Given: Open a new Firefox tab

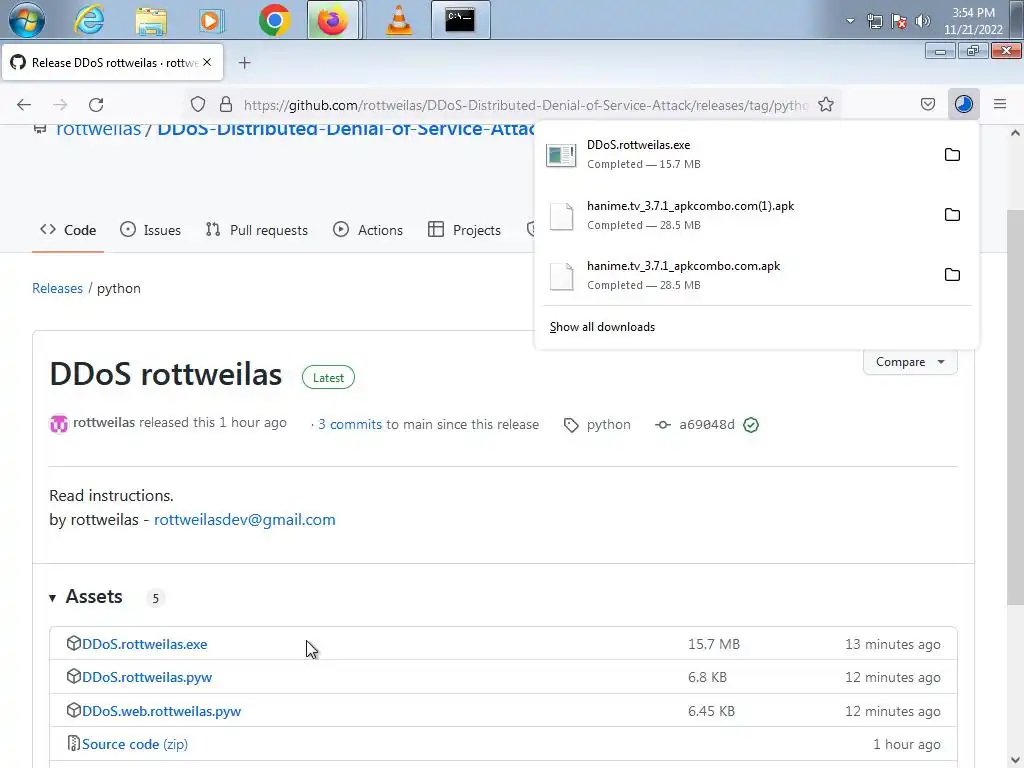Looking at the screenshot, I should click(244, 63).
